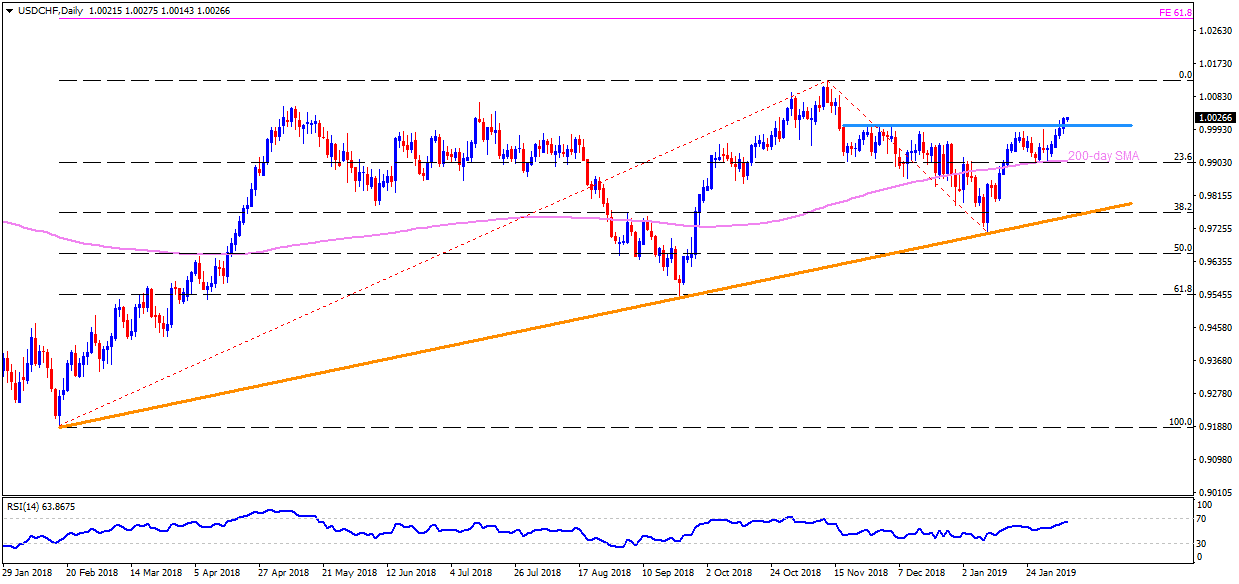Select the 24 Jan 2019 date label
1239x584 pixels.
tap(1050, 573)
